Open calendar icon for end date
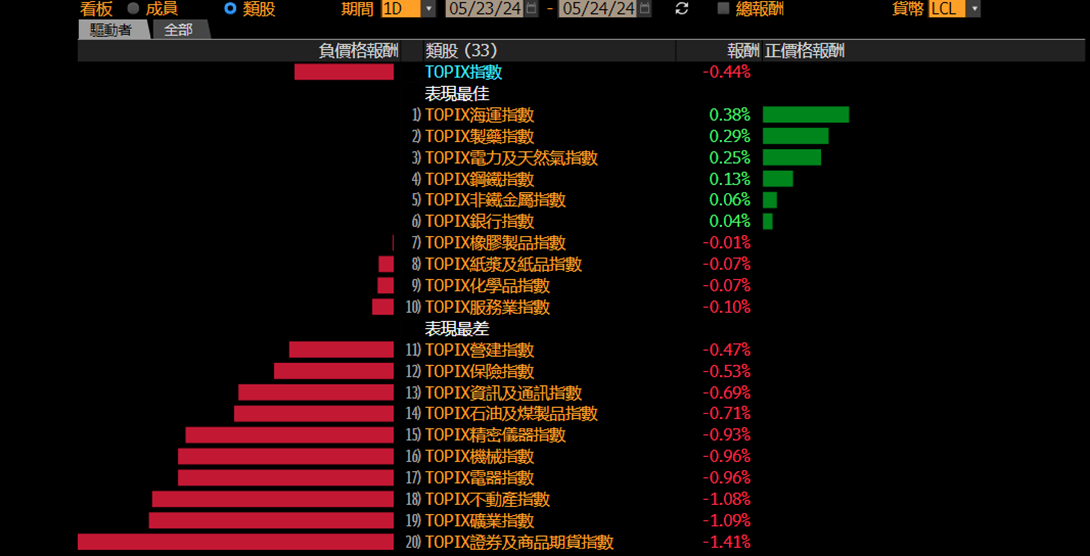This screenshot has height=556, width=1090. (x=644, y=9)
